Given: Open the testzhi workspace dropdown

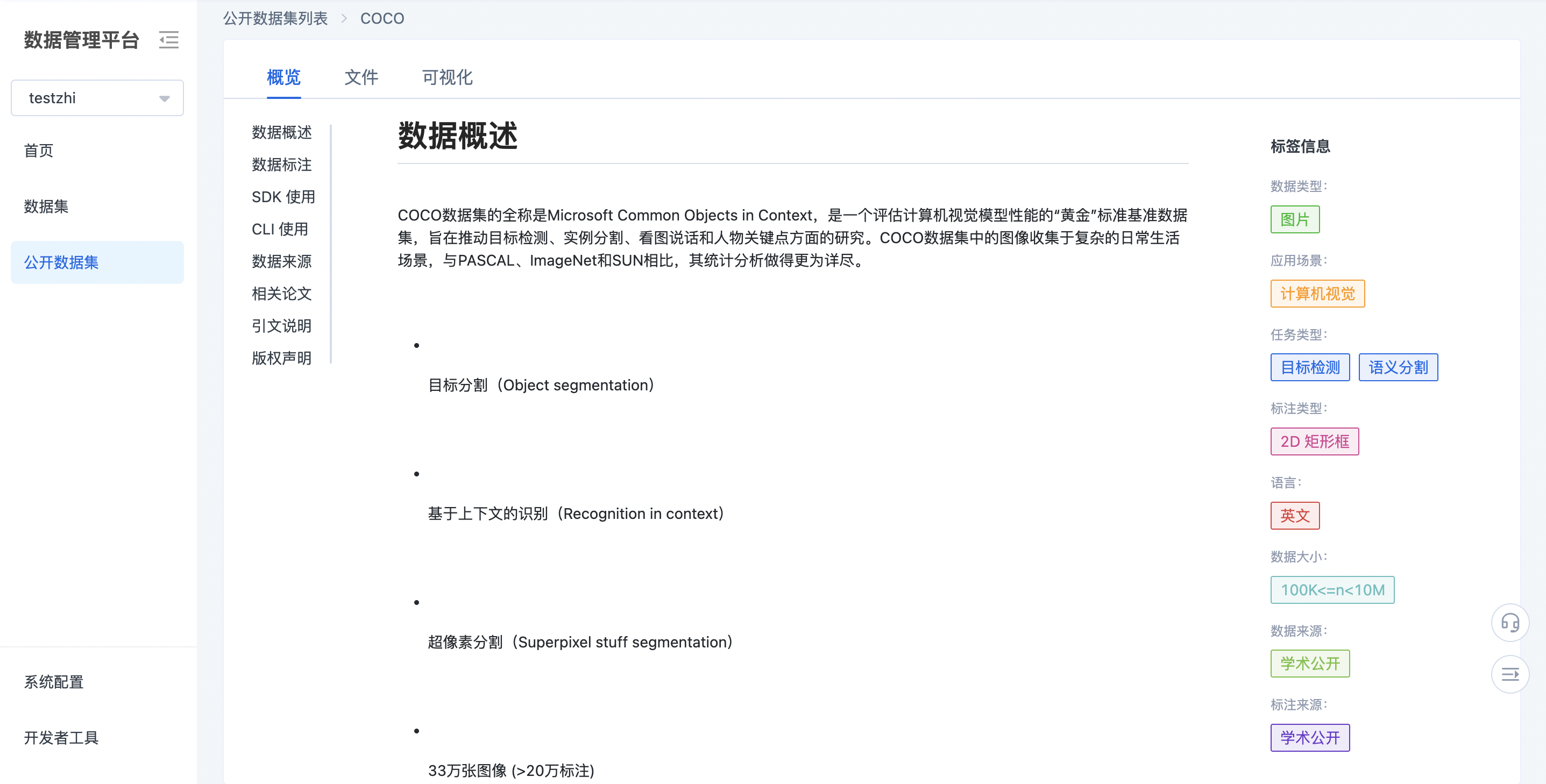Looking at the screenshot, I should tap(97, 98).
